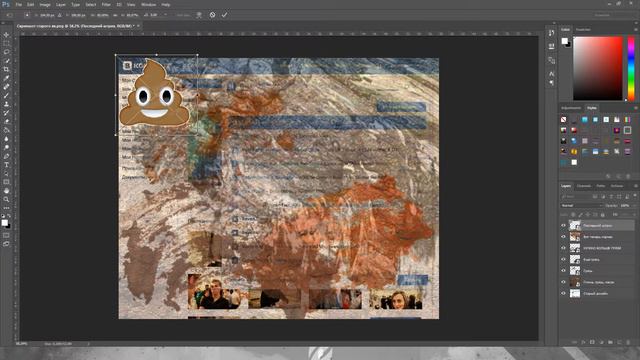Click the delete layer trash icon
The width and height of the screenshot is (640, 360).
[x=628, y=342]
